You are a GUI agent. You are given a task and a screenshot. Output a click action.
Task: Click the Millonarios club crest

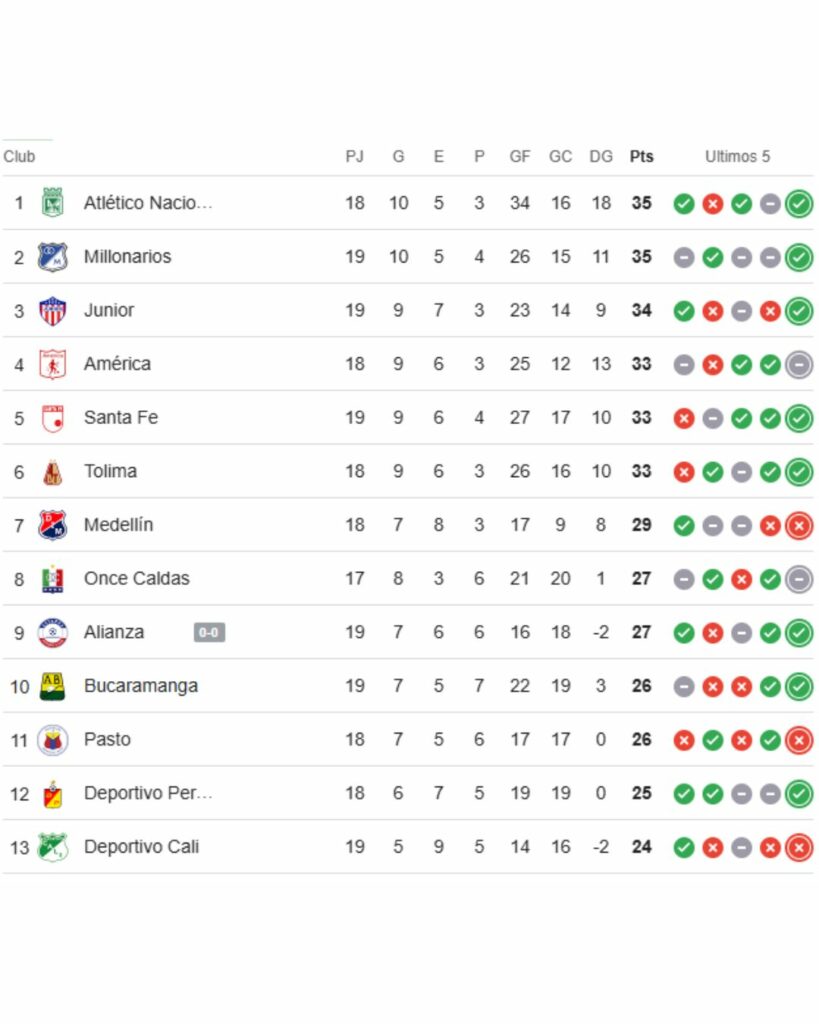[52, 257]
